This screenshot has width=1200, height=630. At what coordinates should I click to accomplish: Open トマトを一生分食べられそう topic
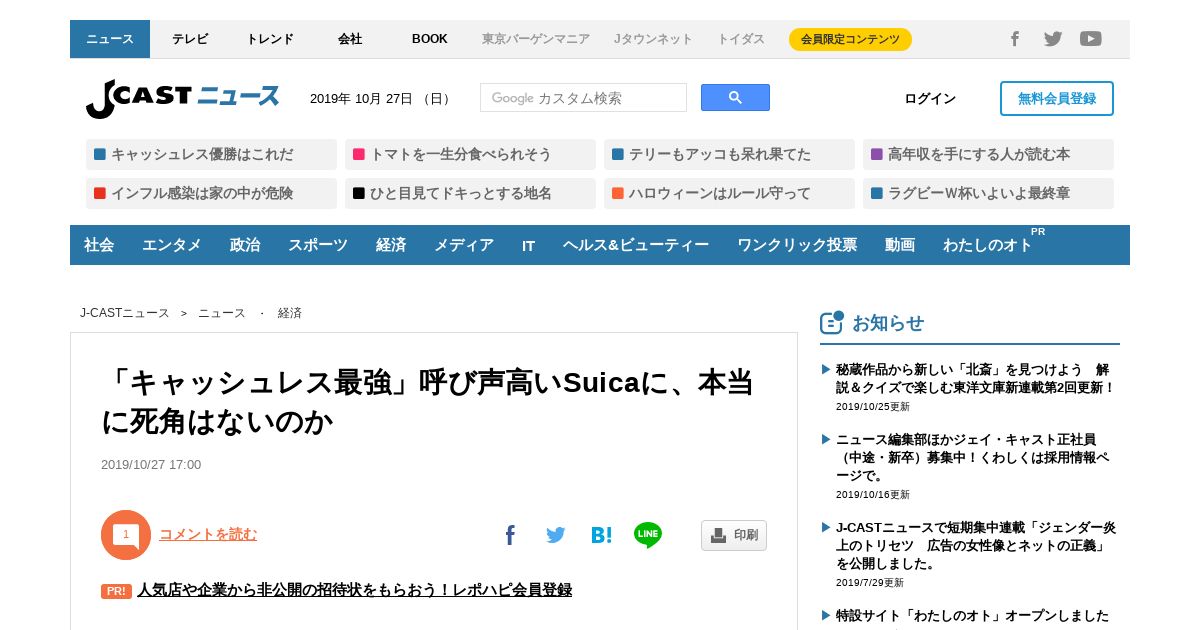[x=470, y=154]
